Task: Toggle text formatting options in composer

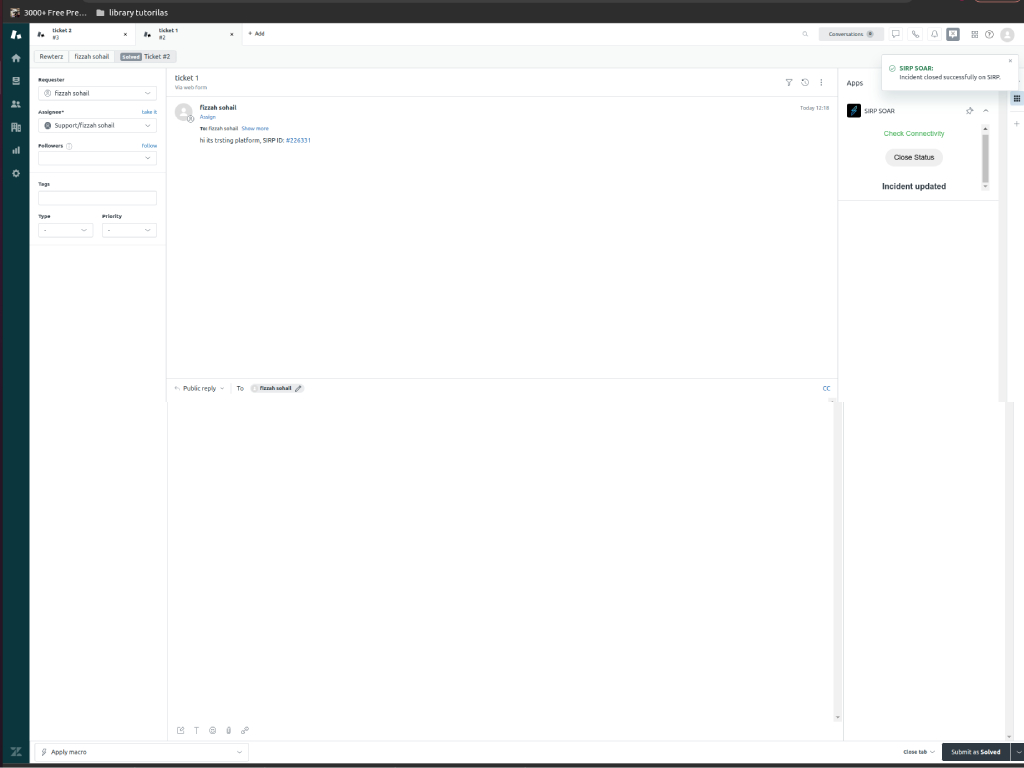Action: (x=196, y=730)
